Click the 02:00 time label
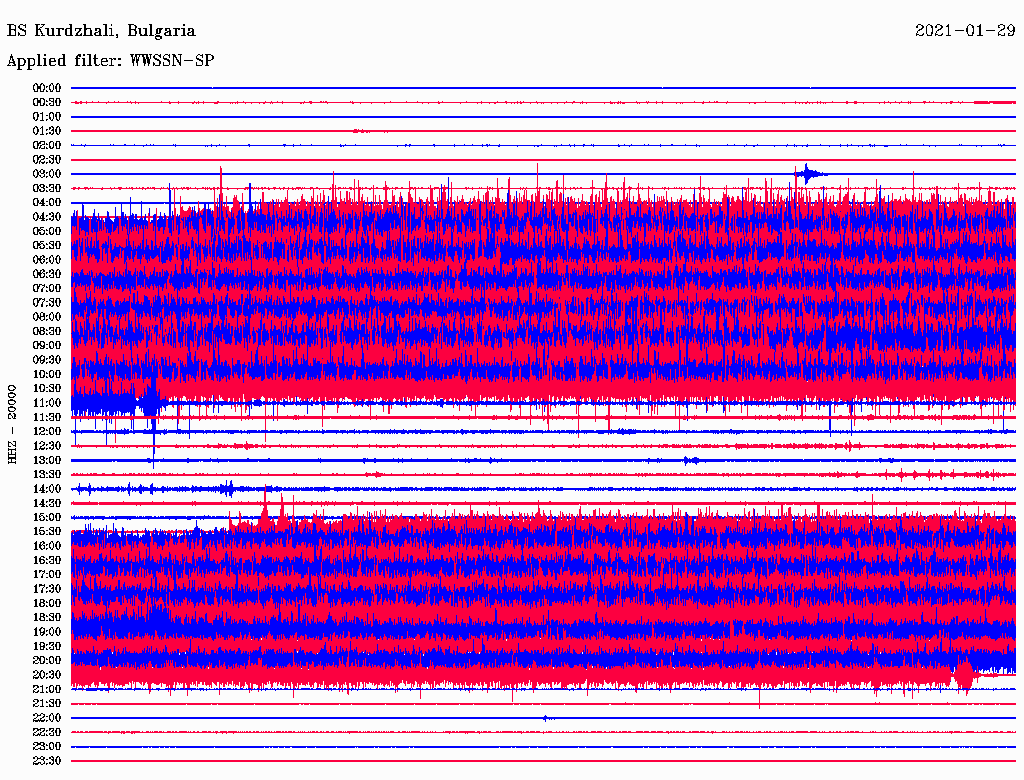This screenshot has width=1024, height=780. coord(47,145)
